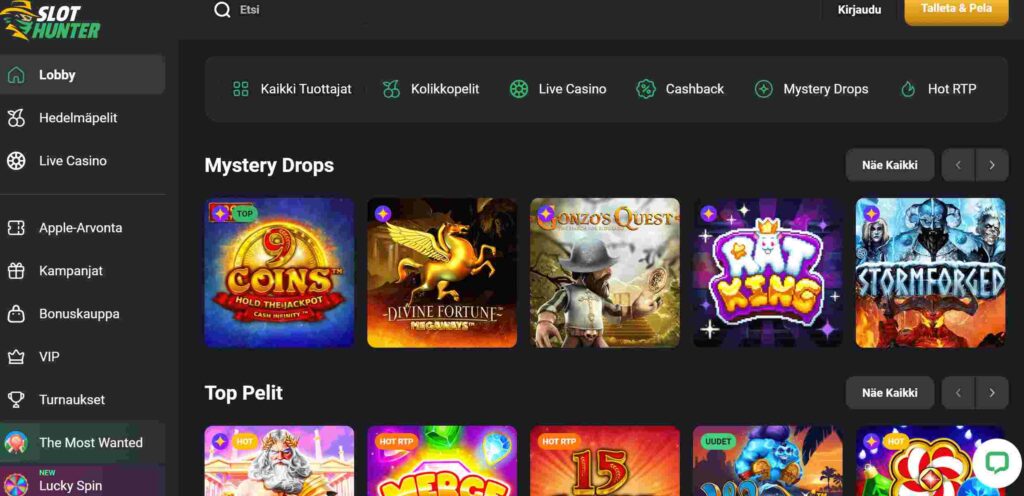
Task: Open the Kaikki Tuottajat providers filter
Action: [x=291, y=89]
